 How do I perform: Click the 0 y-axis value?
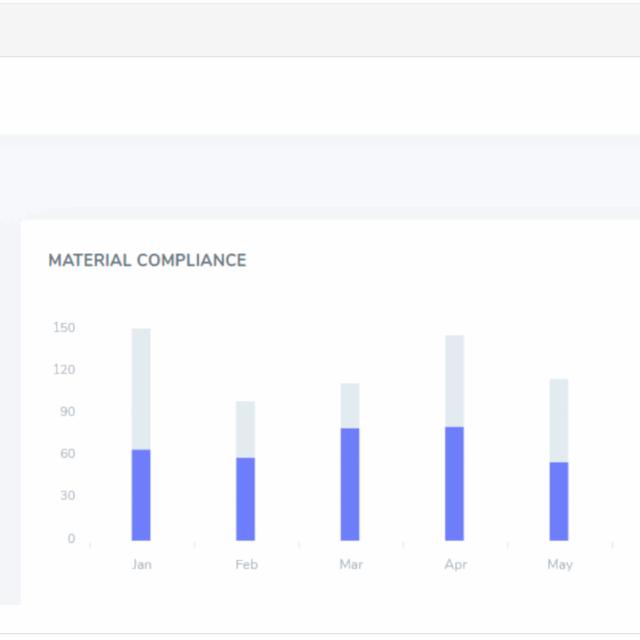(x=71, y=538)
